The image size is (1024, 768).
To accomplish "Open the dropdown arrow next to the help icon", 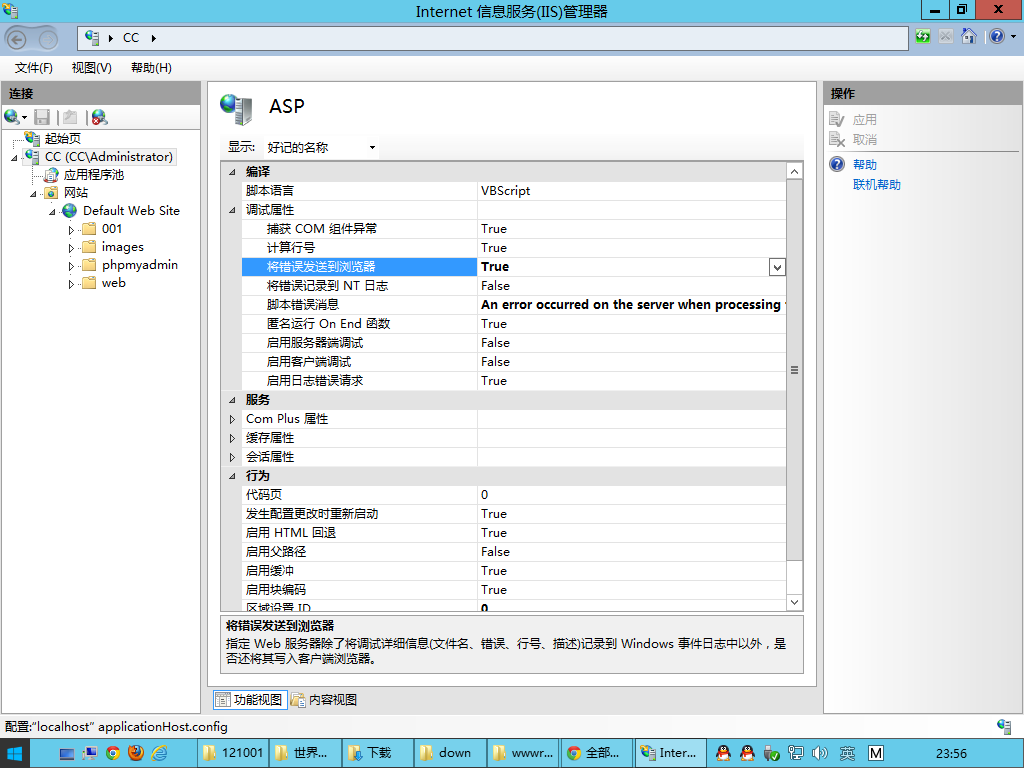I will [x=1014, y=37].
